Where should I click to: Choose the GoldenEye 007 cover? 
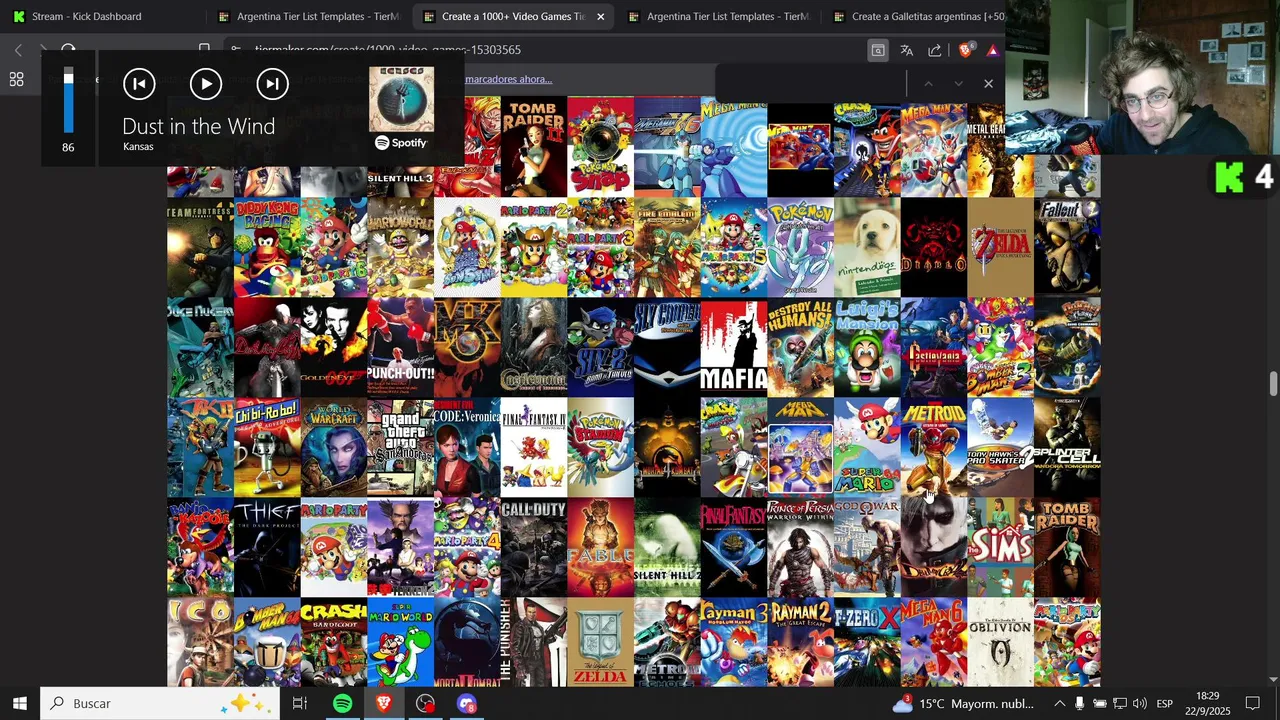pos(334,347)
